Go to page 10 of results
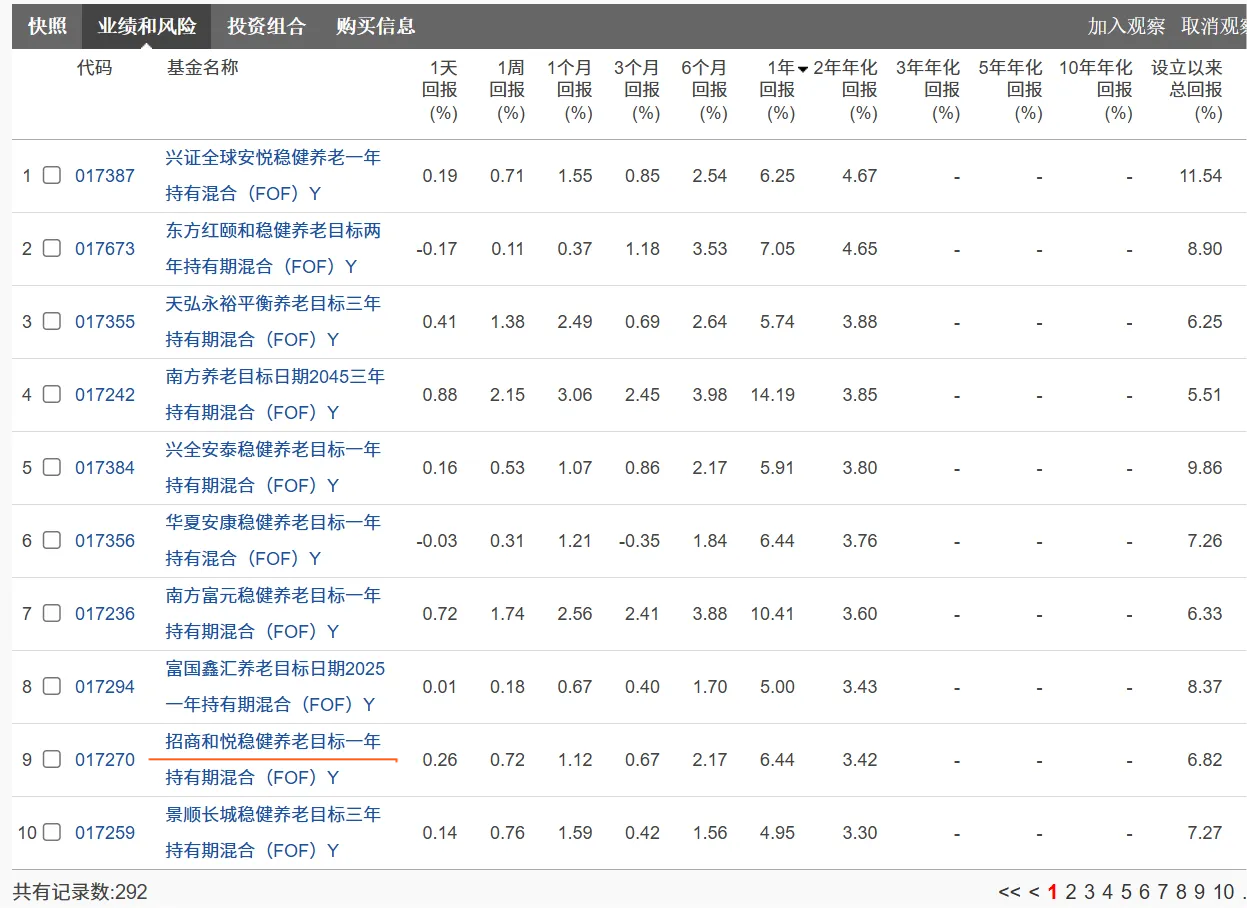The width and height of the screenshot is (1247, 908). 1224,892
